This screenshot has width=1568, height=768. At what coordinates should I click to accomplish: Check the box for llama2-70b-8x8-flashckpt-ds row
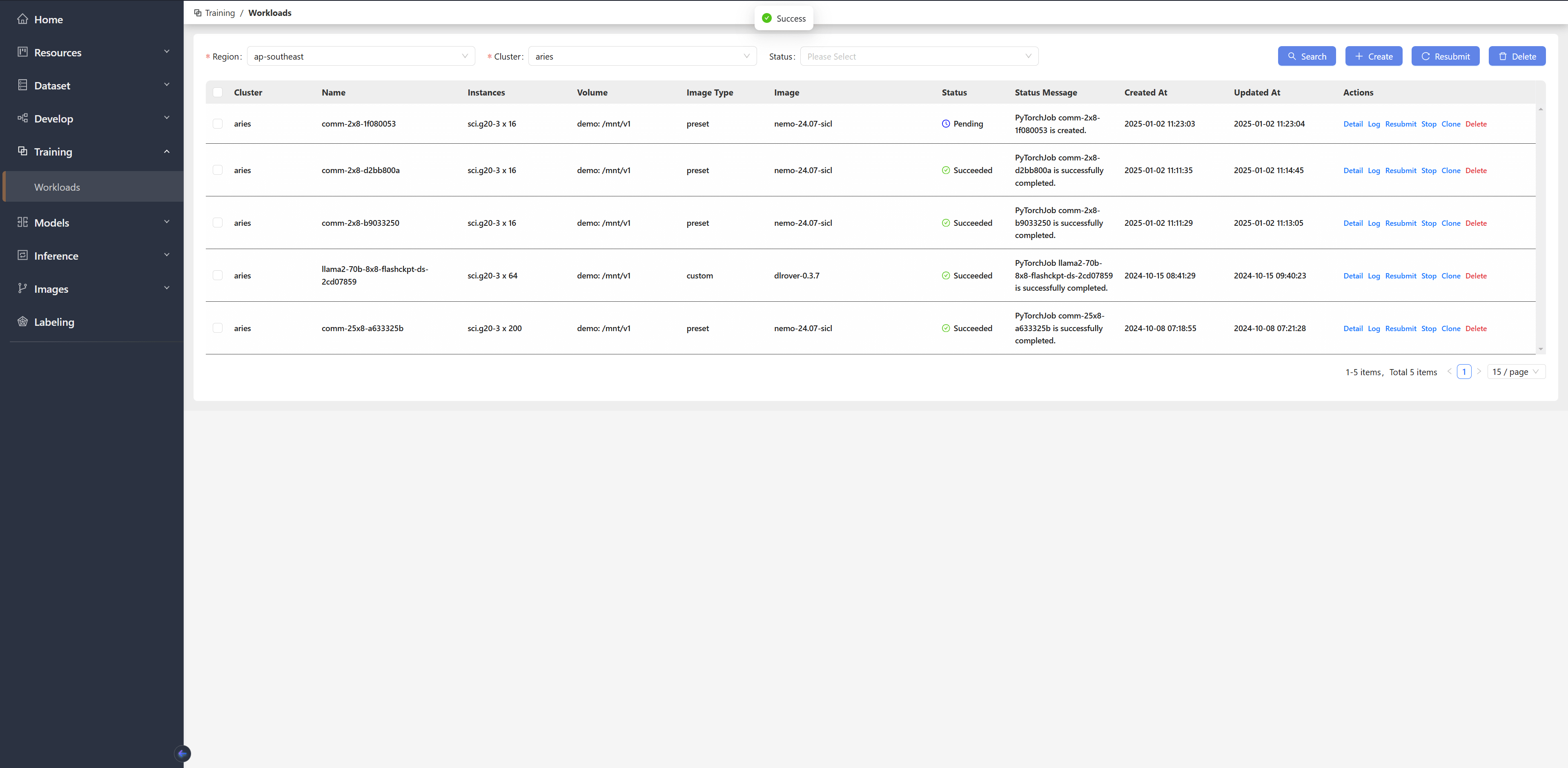217,276
